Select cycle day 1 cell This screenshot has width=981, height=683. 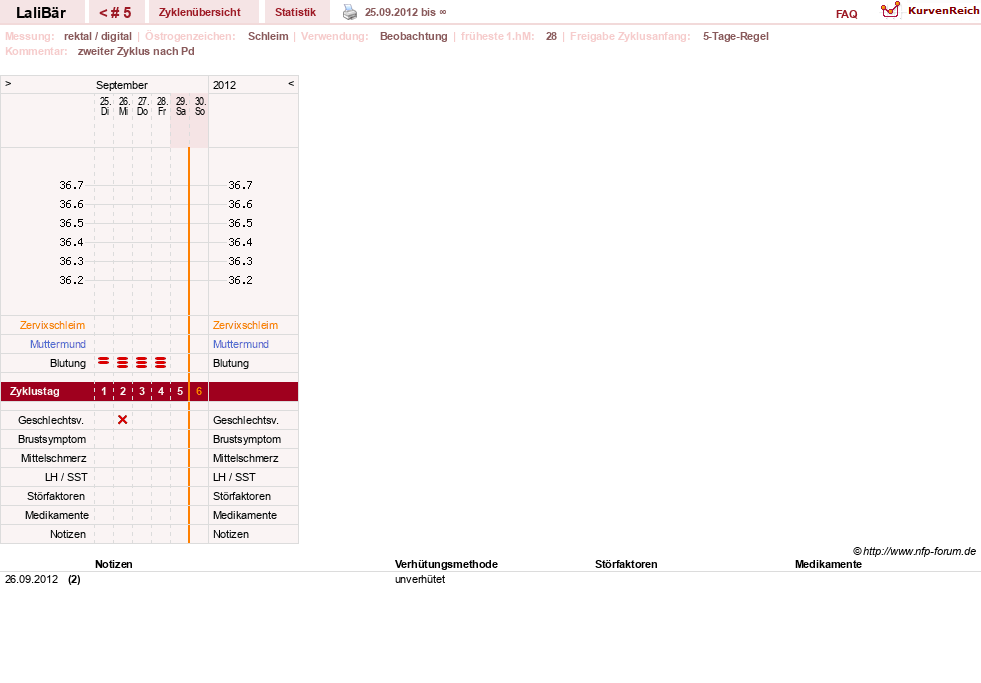(104, 392)
